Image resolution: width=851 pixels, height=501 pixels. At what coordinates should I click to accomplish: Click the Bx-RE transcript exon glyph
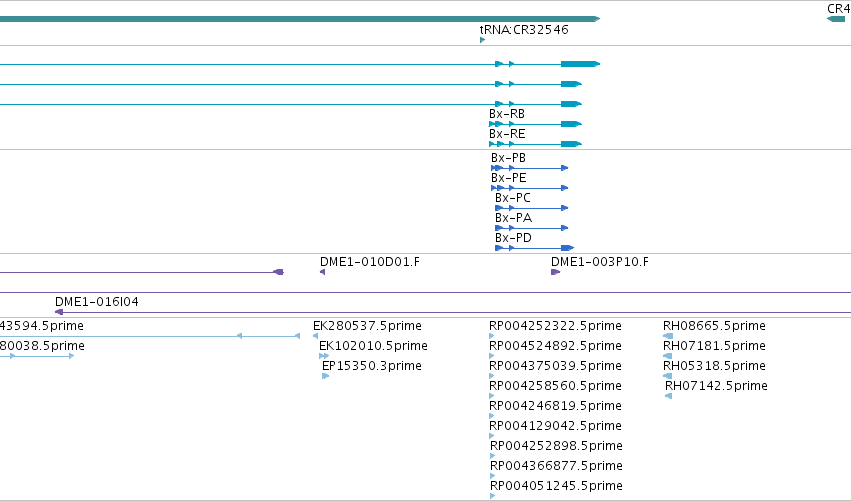(571, 144)
